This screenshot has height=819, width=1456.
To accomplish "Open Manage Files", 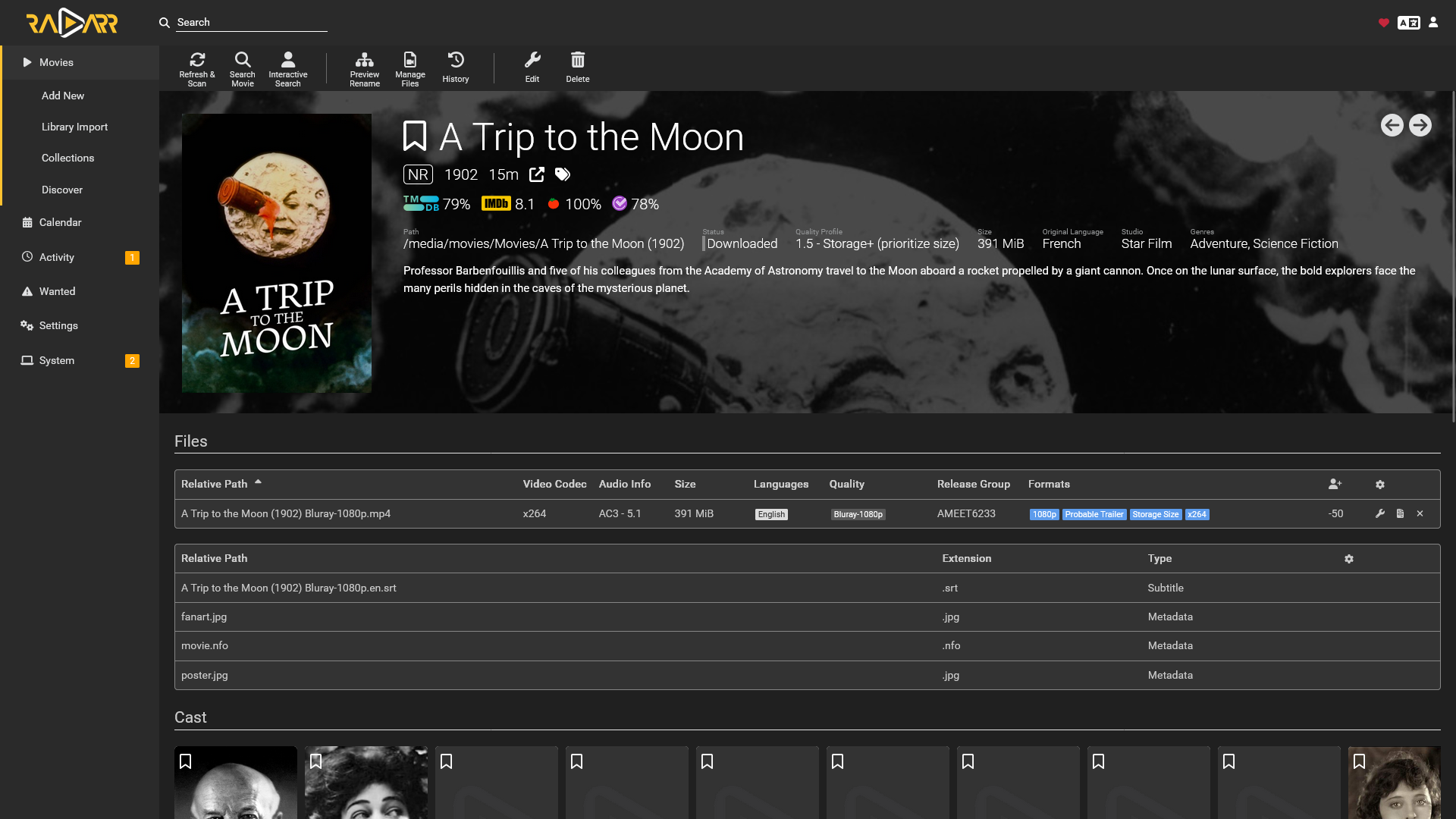I will coord(410,68).
